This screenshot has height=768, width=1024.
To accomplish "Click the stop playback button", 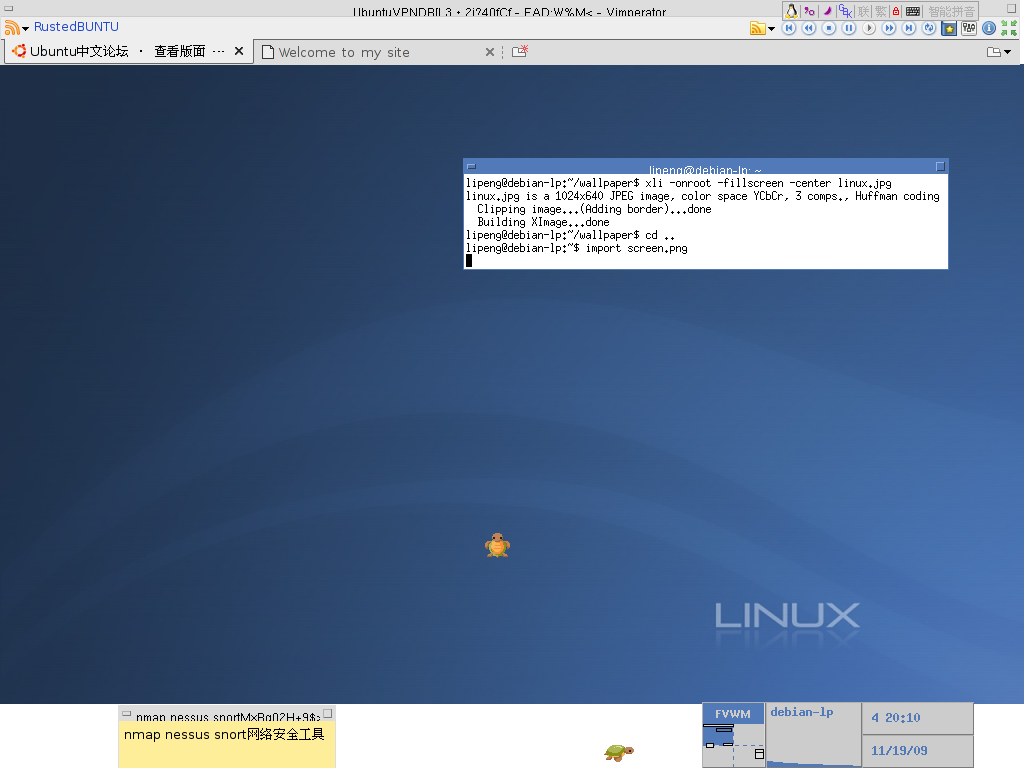I will tap(829, 28).
